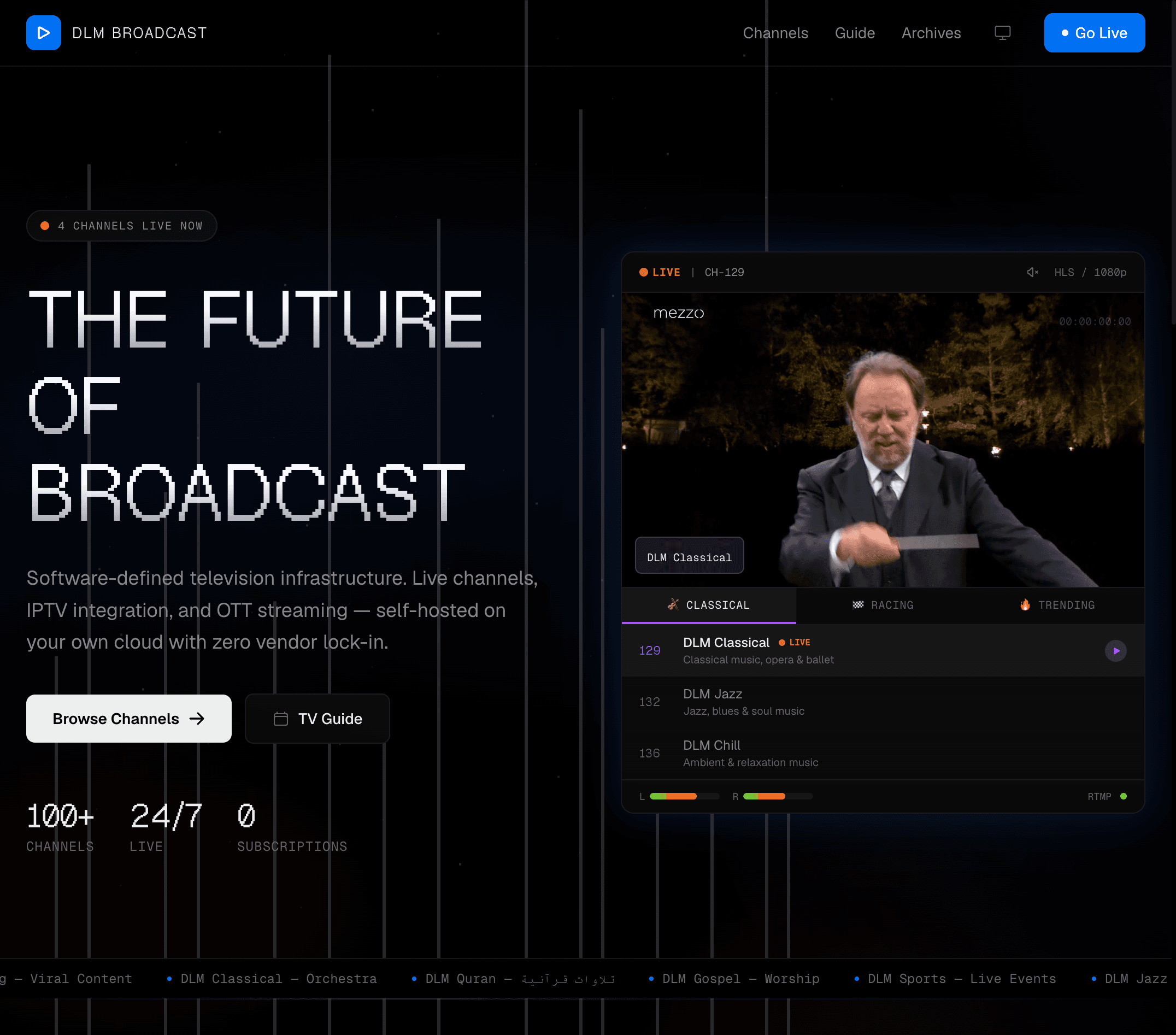Select the DLM Classical channel row
Image resolution: width=1176 pixels, height=1035 pixels.
883,651
